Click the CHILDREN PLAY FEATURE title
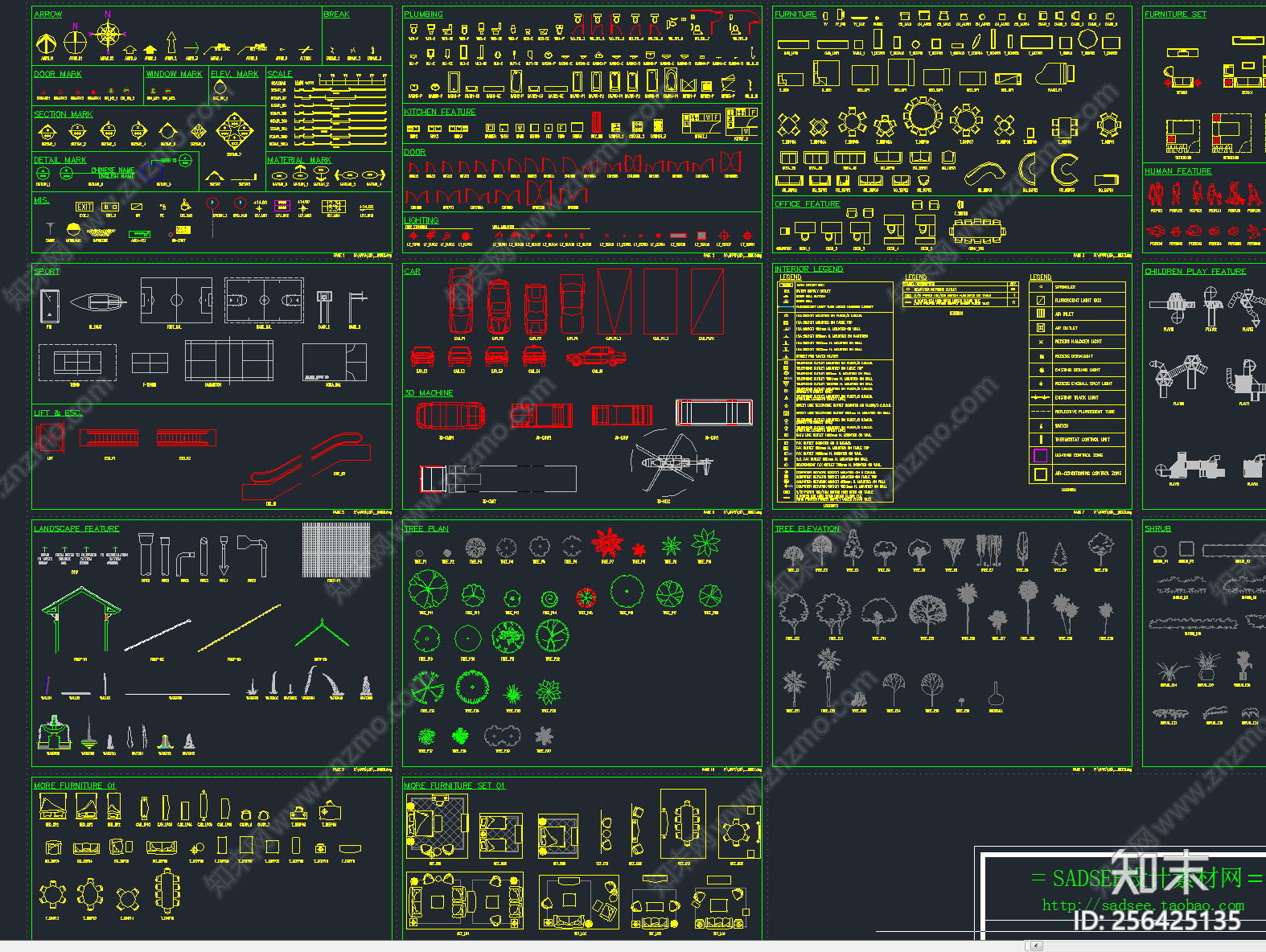The image size is (1266, 952). coord(1195,271)
